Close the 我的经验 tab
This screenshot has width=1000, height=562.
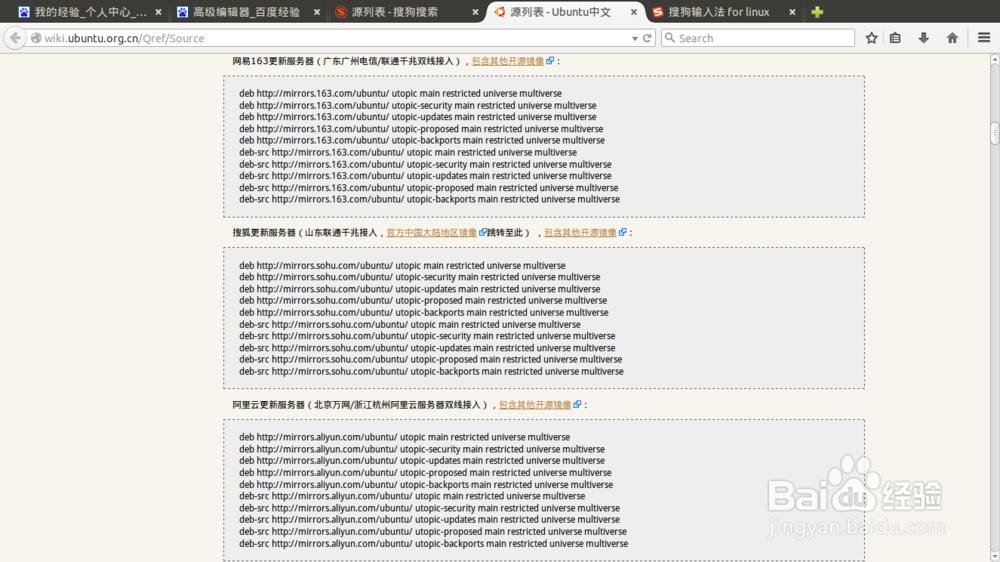[x=158, y=12]
